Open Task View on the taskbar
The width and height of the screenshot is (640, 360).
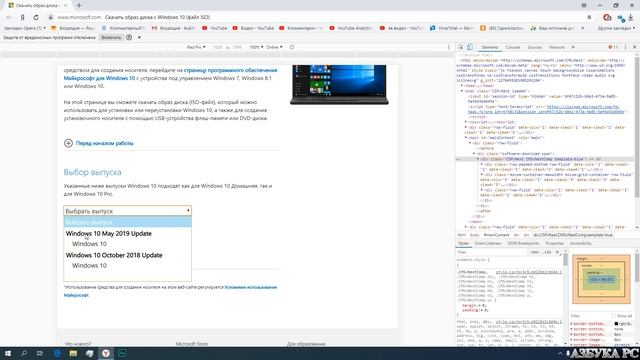click(x=40, y=353)
